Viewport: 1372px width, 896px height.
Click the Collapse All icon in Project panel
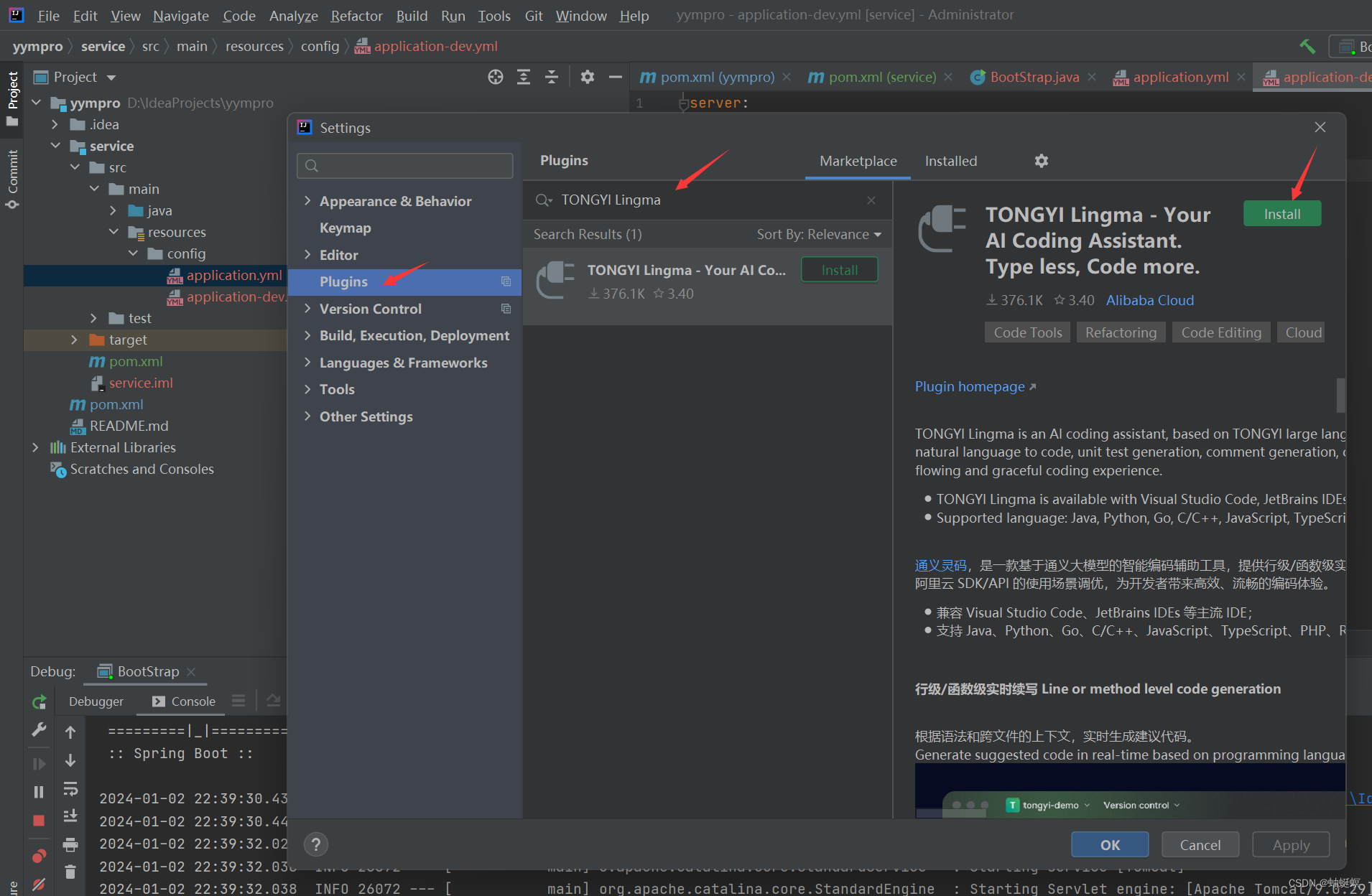point(552,77)
